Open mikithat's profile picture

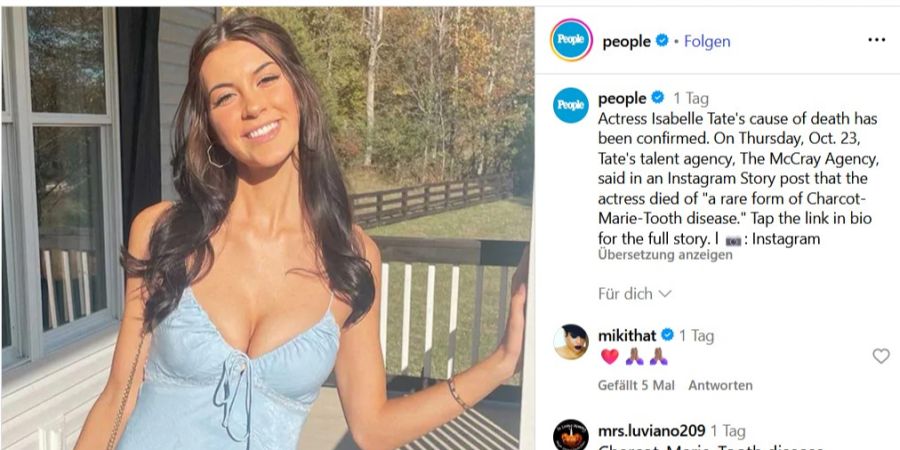(571, 342)
